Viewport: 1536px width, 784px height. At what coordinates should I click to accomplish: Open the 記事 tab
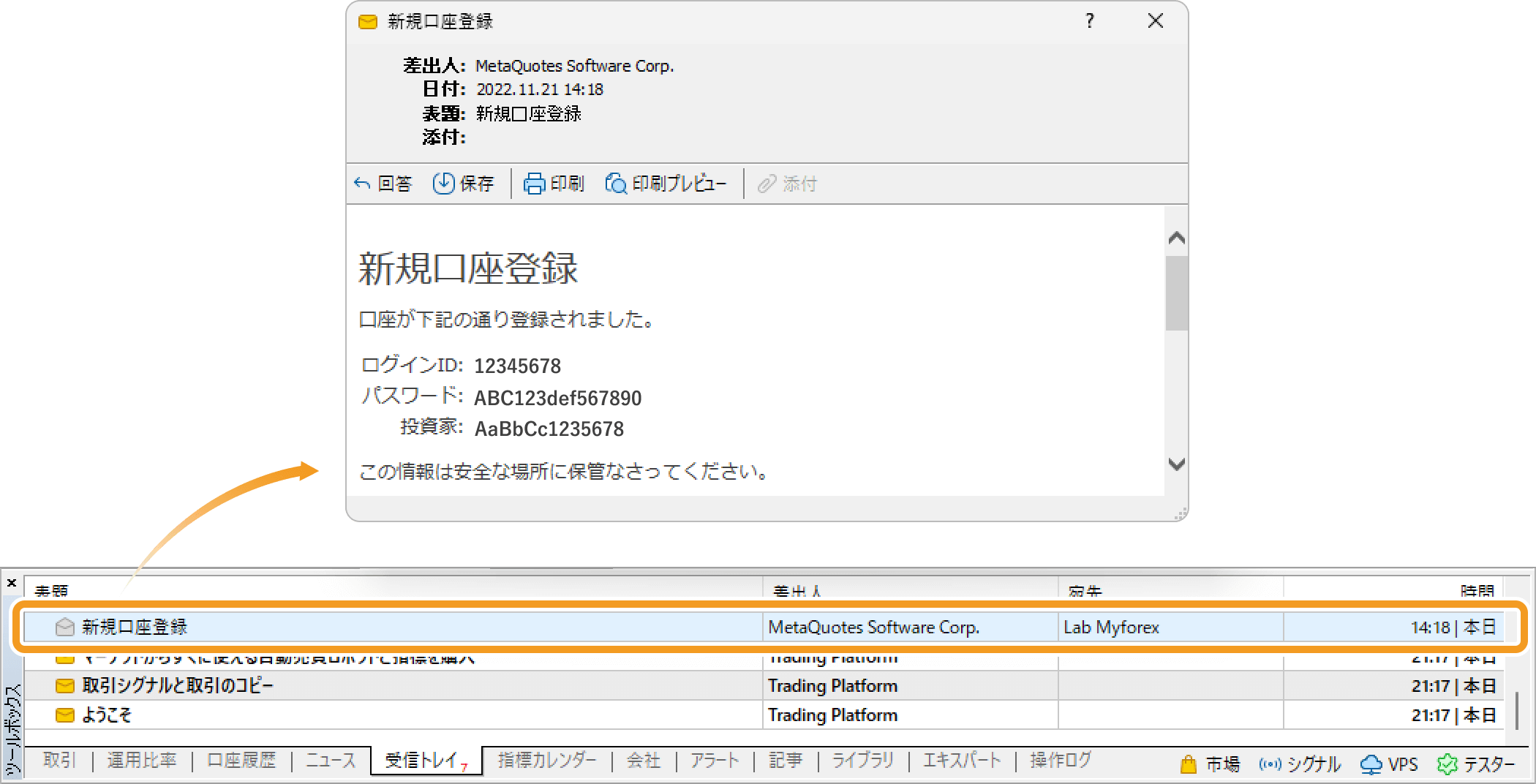(786, 761)
